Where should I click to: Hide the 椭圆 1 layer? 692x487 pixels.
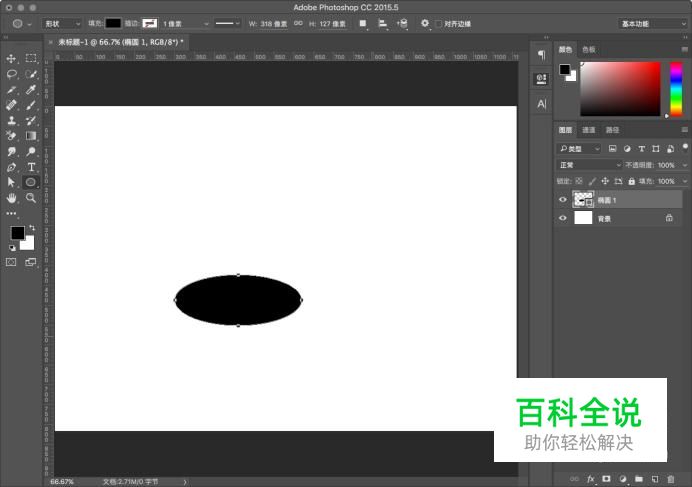coord(562,199)
